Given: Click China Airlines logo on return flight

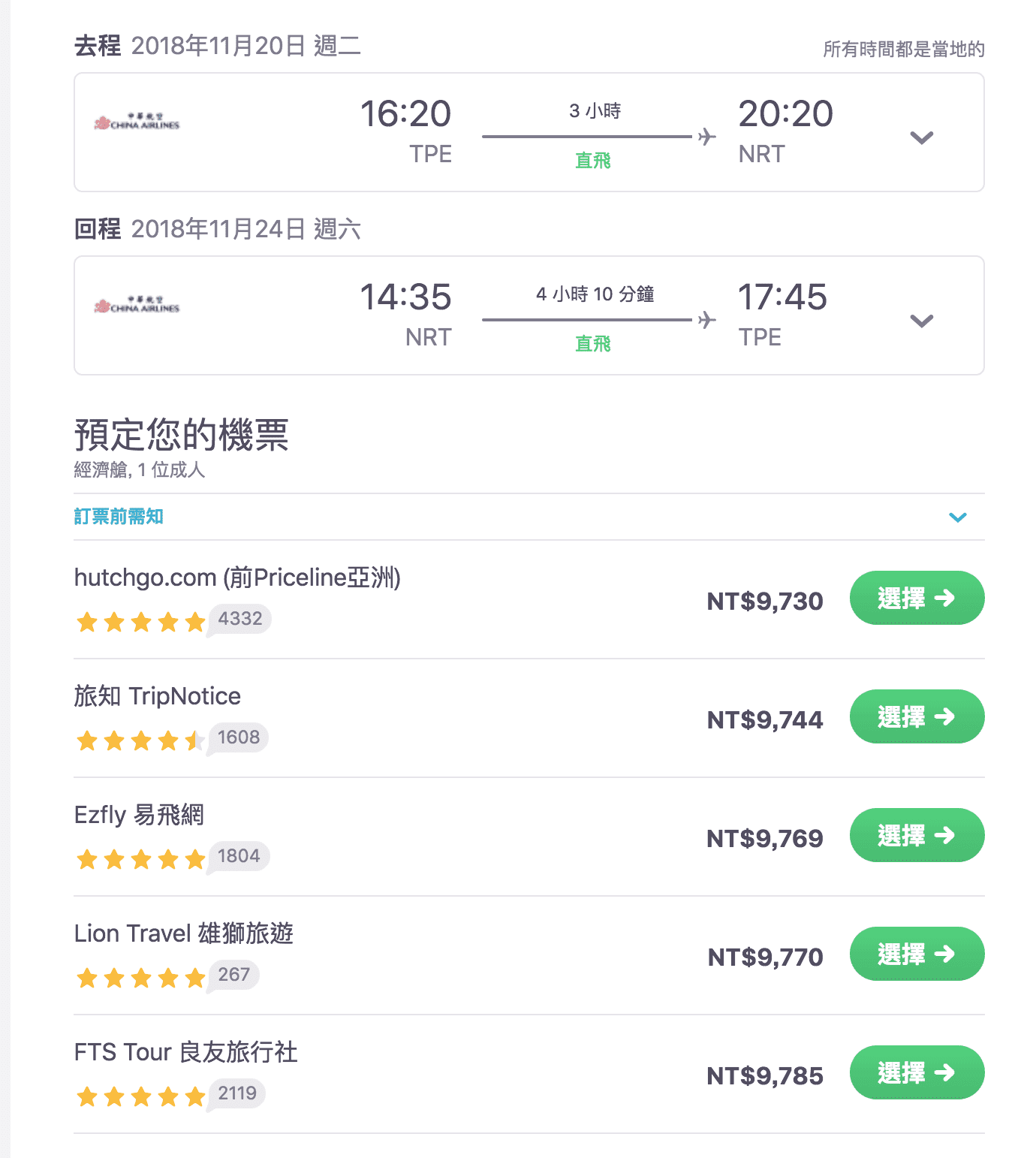Looking at the screenshot, I should pyautogui.click(x=137, y=305).
